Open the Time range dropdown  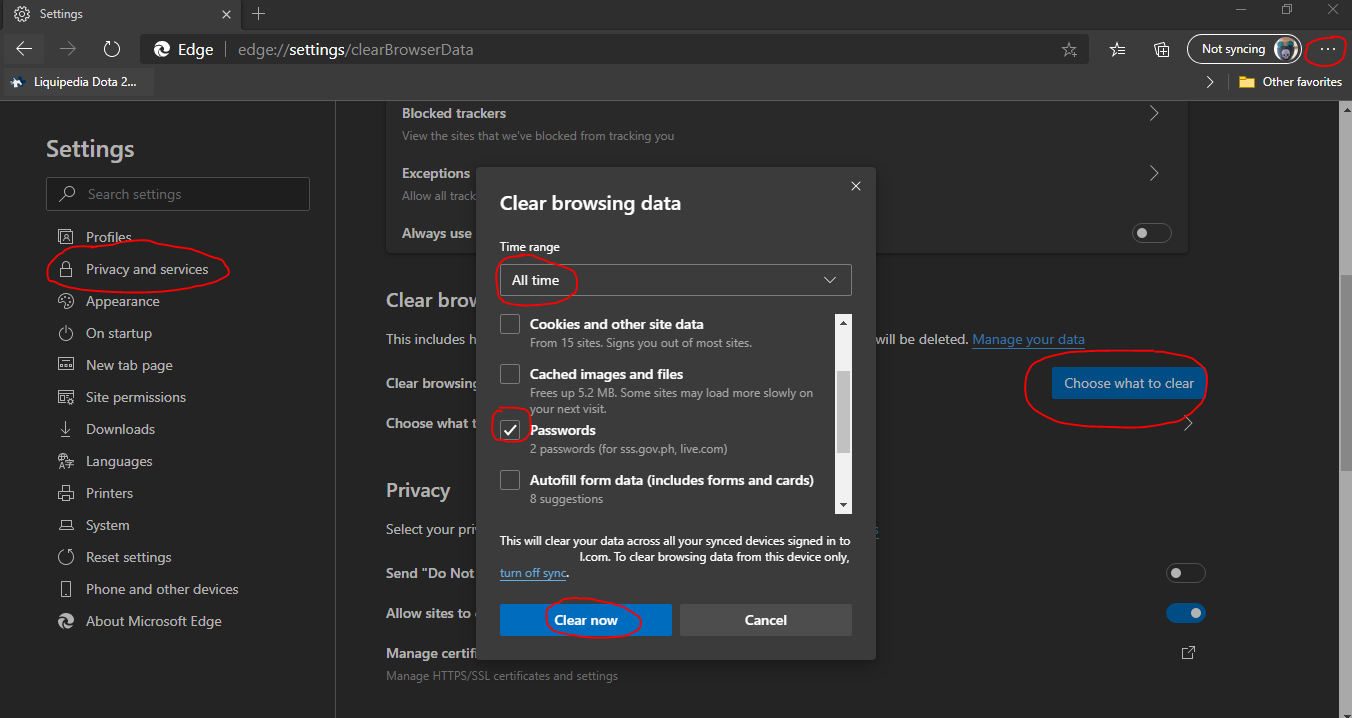pyautogui.click(x=675, y=280)
